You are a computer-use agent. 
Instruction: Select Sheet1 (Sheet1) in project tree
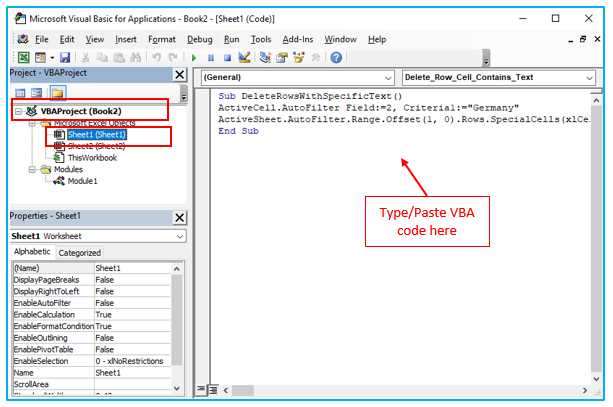pyautogui.click(x=97, y=135)
